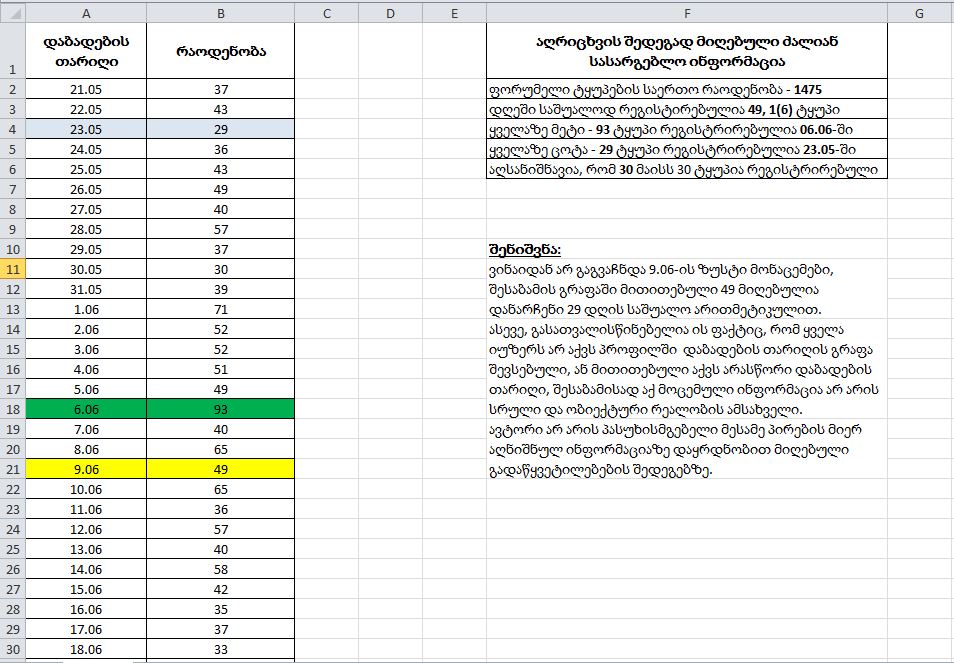Click date cell 5.06
Viewport: 954px width, 663px height.
[86, 389]
